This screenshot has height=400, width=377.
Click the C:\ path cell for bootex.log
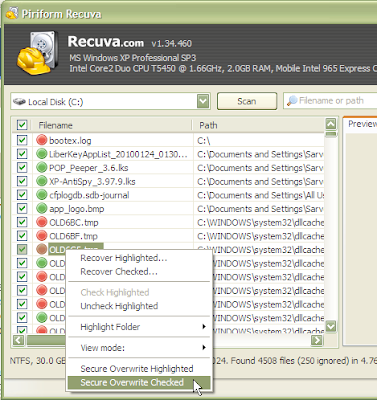(x=204, y=140)
